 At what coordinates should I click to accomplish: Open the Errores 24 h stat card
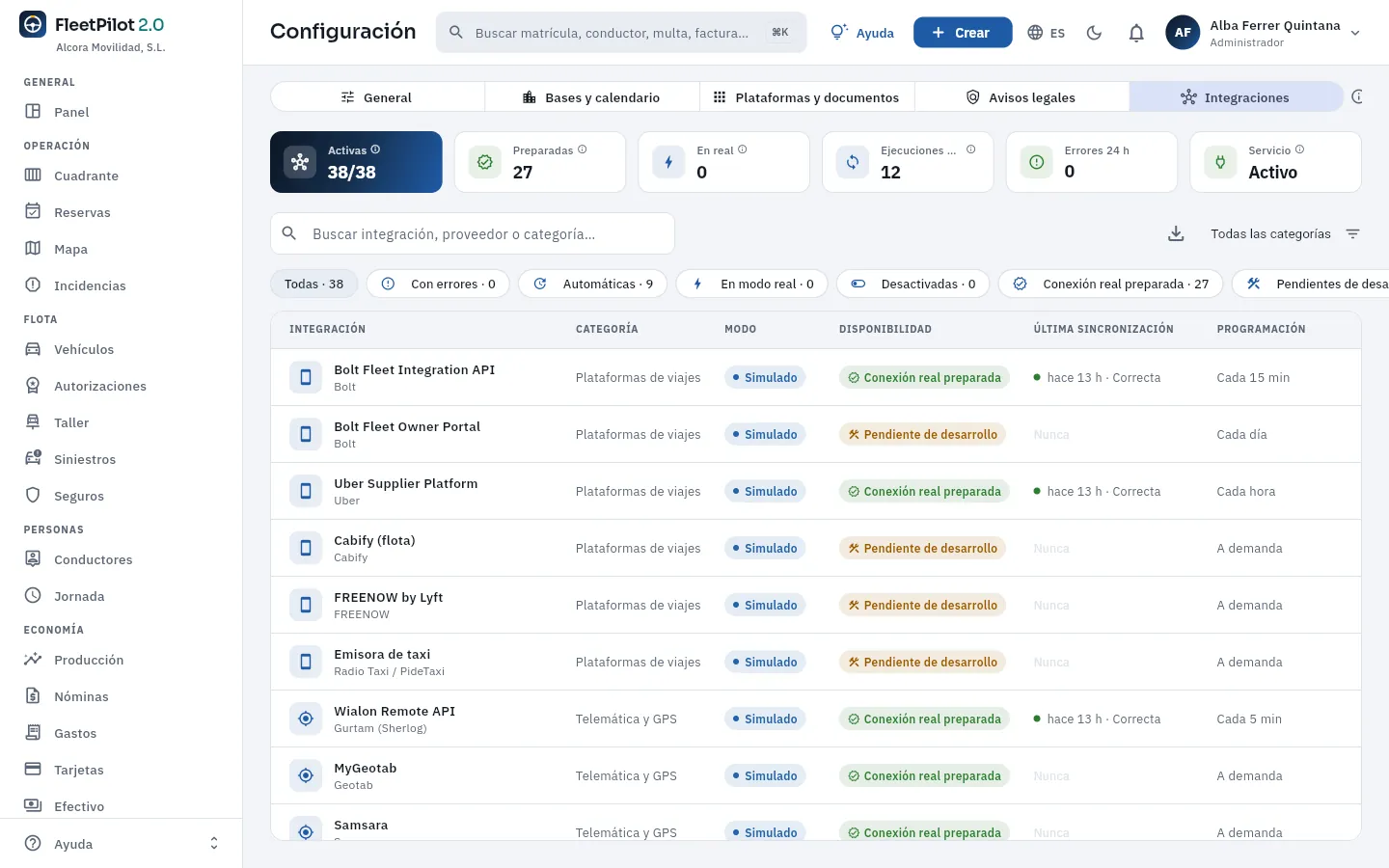[1091, 162]
